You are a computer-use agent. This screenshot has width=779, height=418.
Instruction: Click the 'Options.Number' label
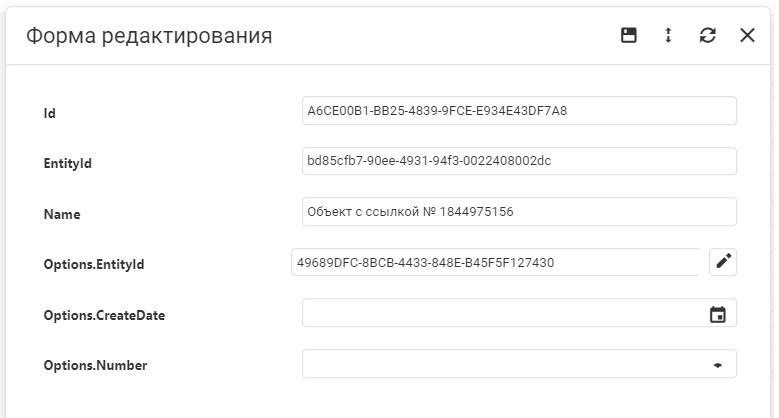coord(95,365)
